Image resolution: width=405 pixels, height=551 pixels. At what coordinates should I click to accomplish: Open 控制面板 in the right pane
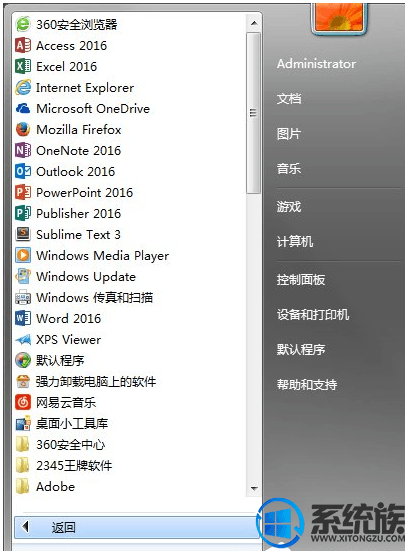pyautogui.click(x=301, y=280)
